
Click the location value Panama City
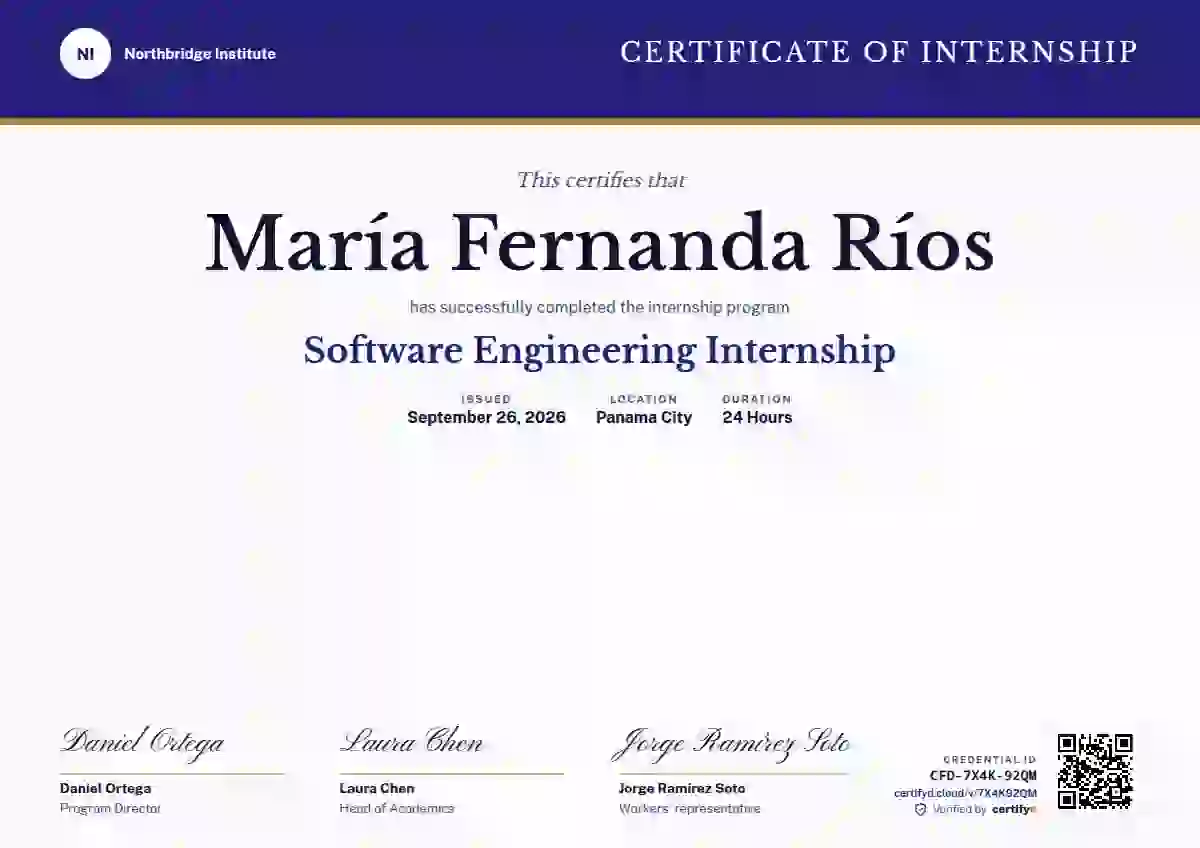click(x=644, y=418)
